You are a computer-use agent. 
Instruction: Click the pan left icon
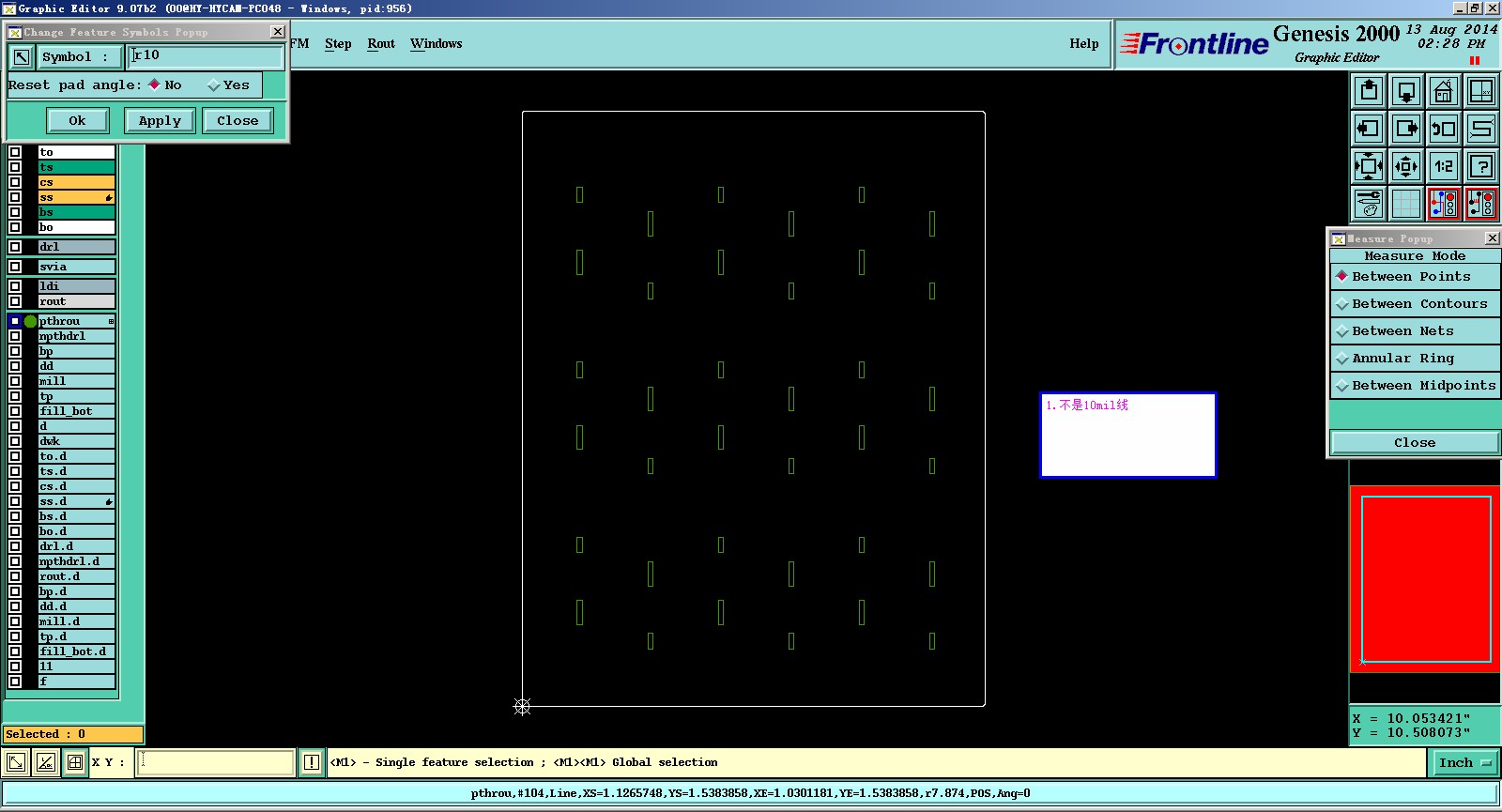(x=1369, y=129)
